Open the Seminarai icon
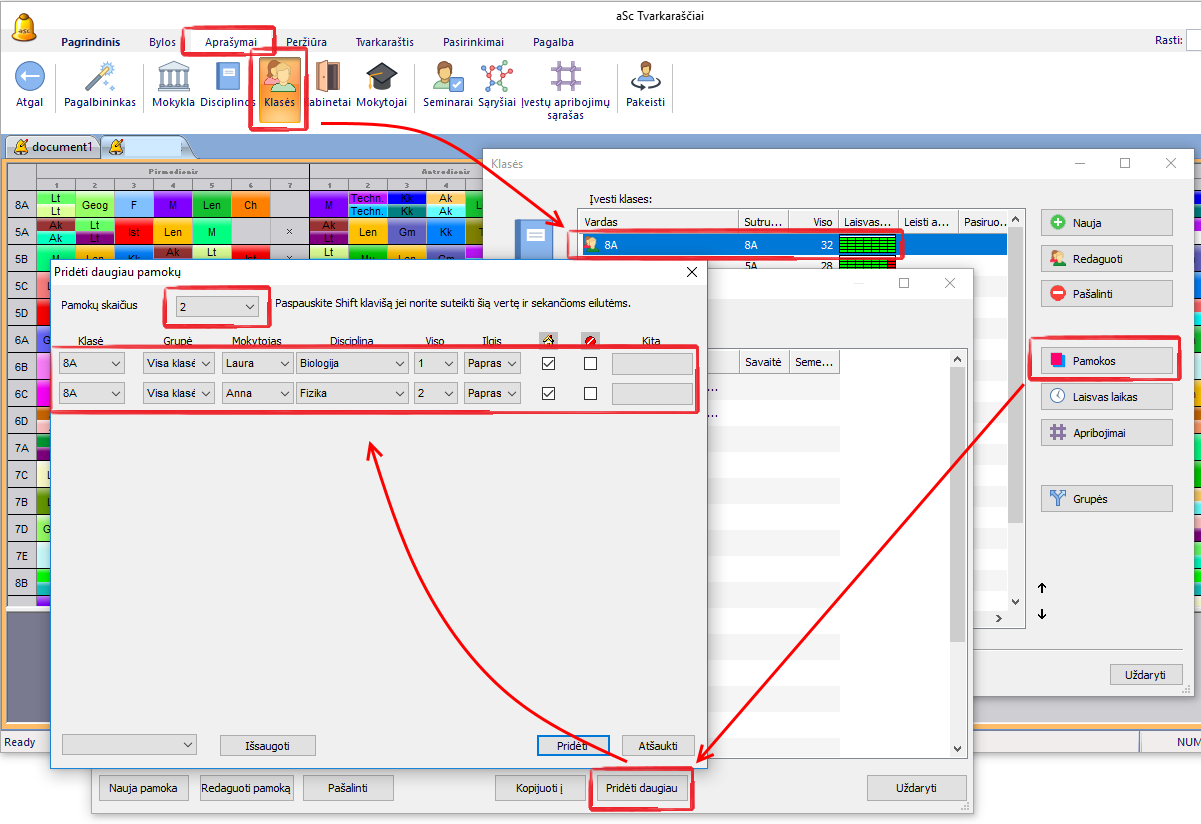Image resolution: width=1201 pixels, height=824 pixels. [447, 78]
